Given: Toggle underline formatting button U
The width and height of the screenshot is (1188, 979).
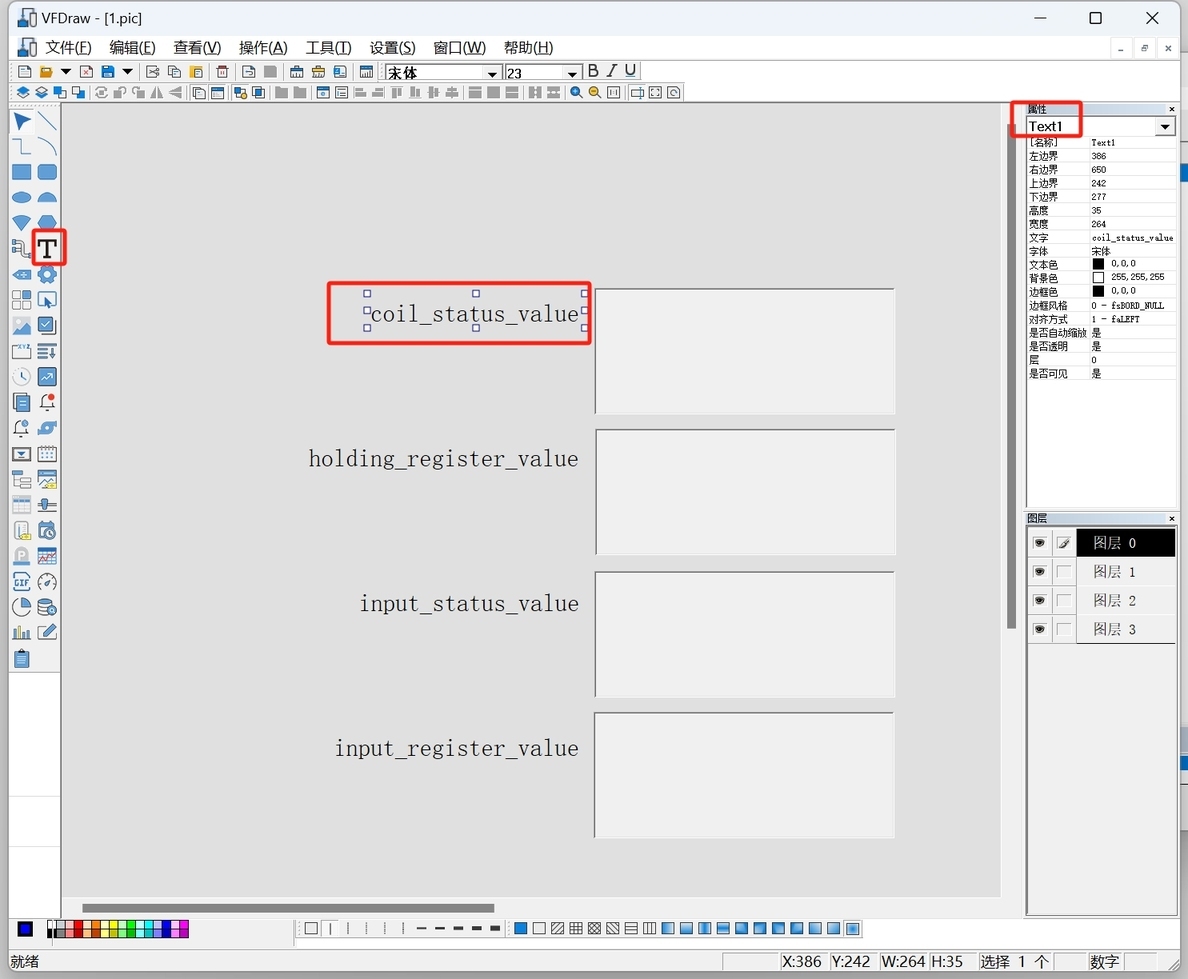Looking at the screenshot, I should (x=630, y=71).
